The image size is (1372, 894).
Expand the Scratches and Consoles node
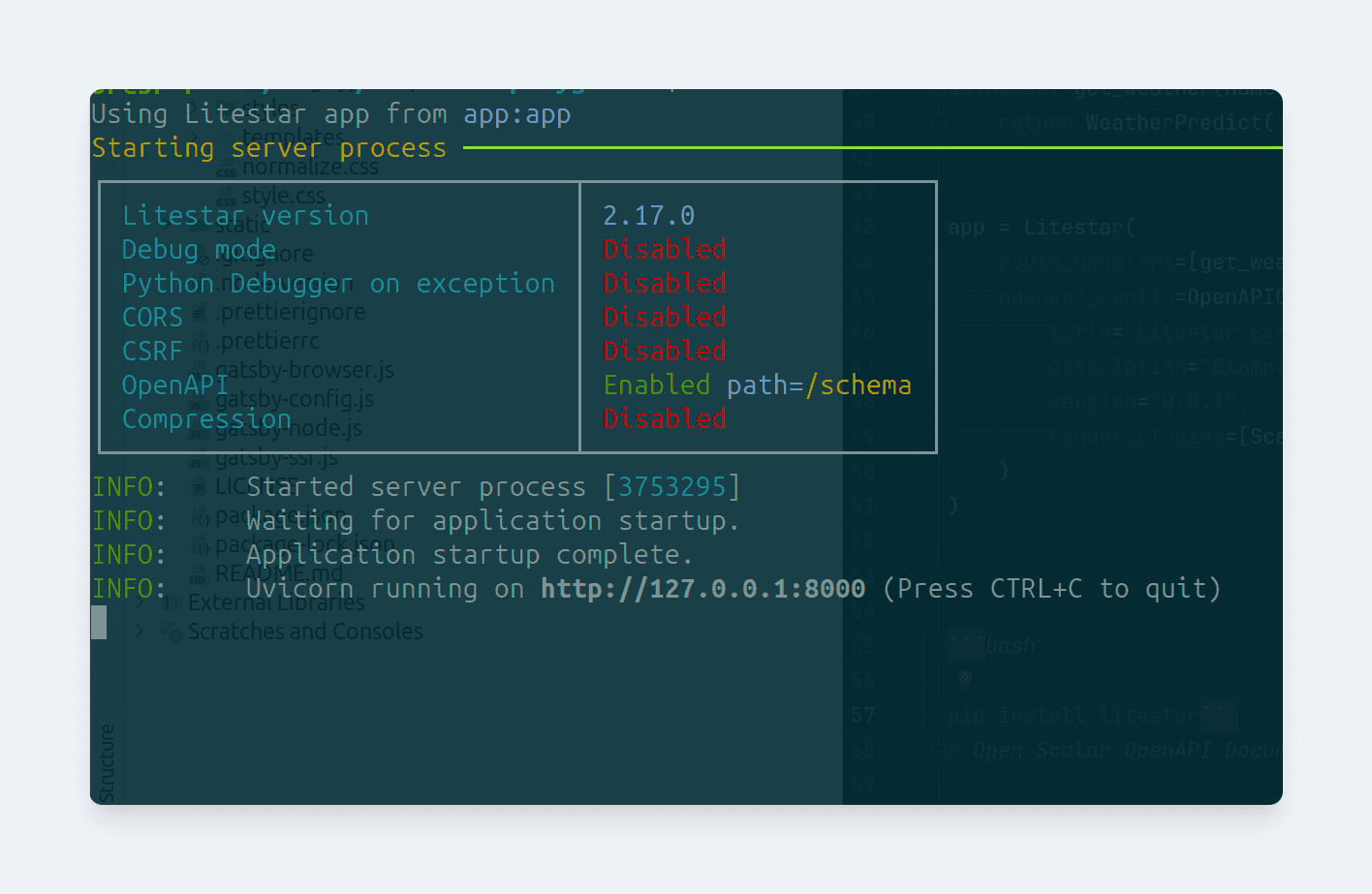coord(140,632)
